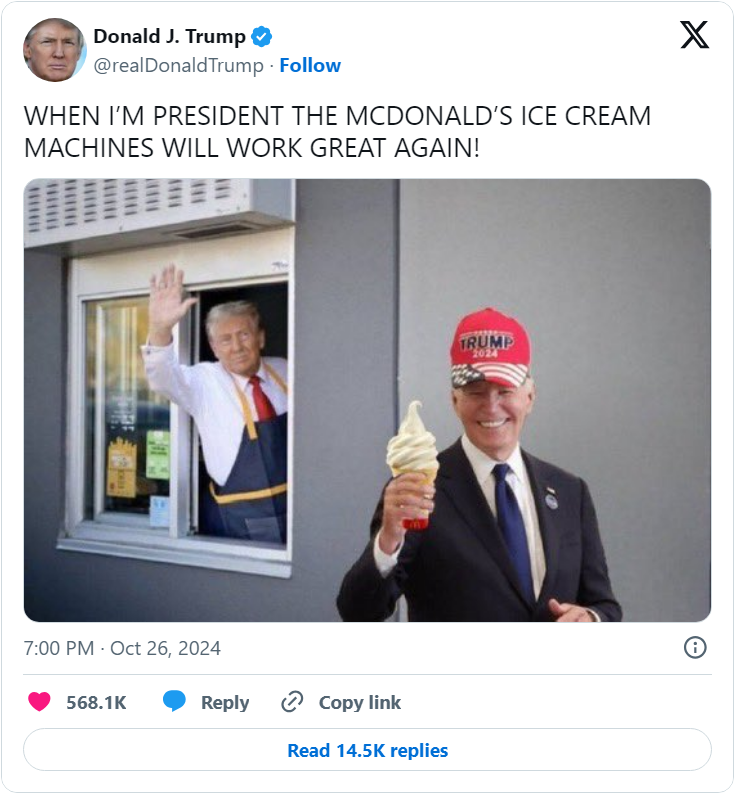Image resolution: width=734 pixels, height=793 pixels.
Task: Click the pink heart like icon
Action: click(x=39, y=702)
